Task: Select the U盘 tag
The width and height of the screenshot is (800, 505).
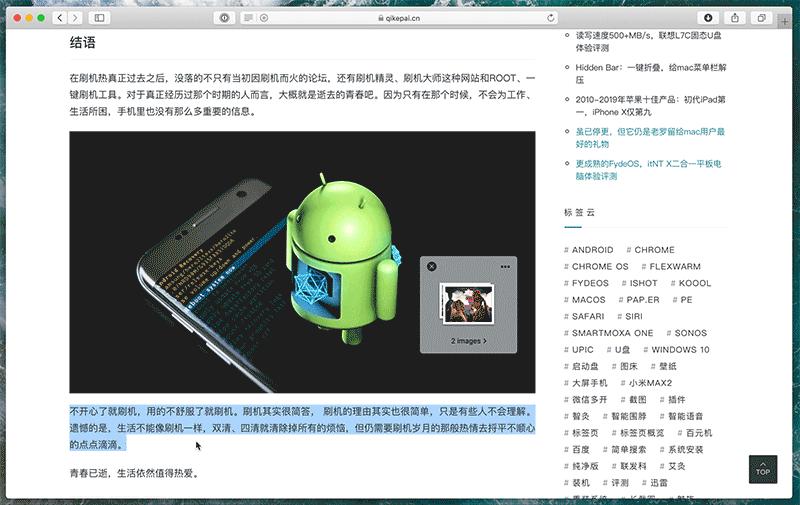Action: tap(618, 350)
